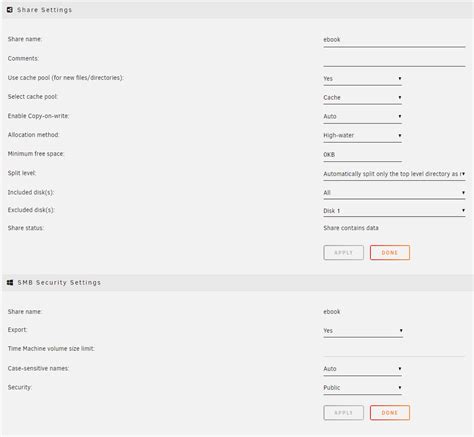
Task: Click the Share Settings header icon
Action: pos(10,10)
